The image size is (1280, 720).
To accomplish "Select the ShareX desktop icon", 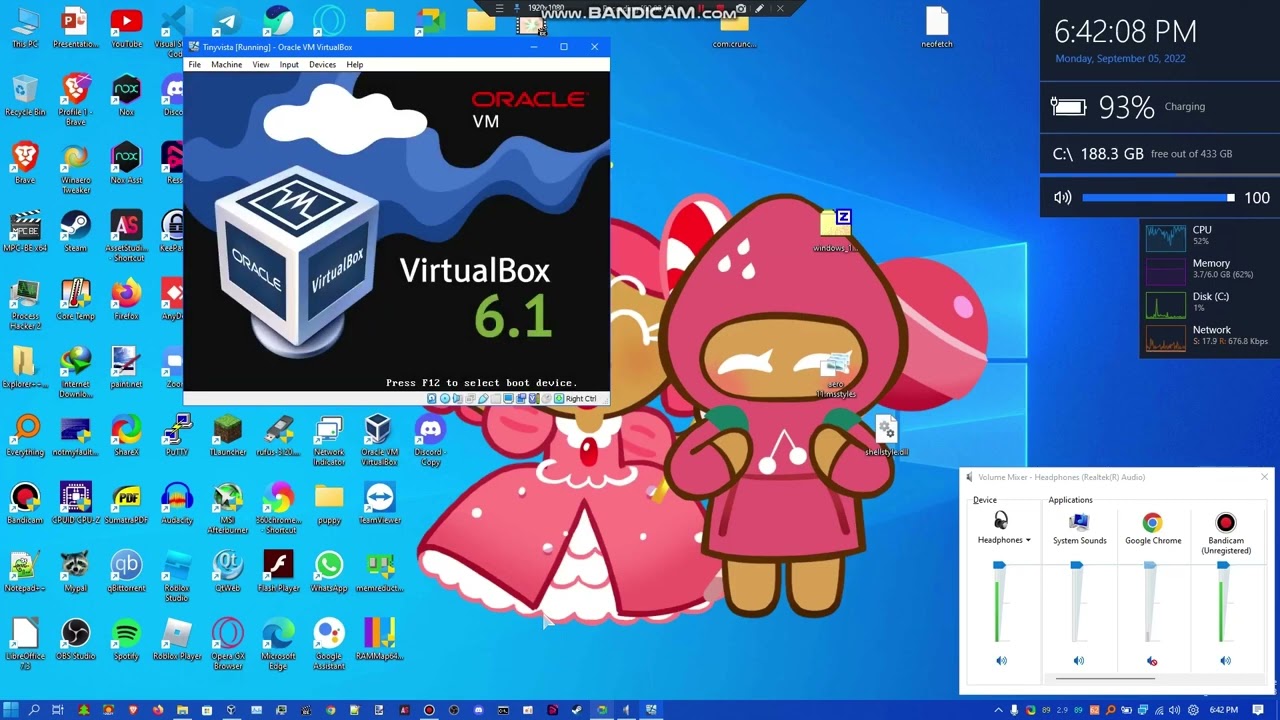I will [x=126, y=434].
